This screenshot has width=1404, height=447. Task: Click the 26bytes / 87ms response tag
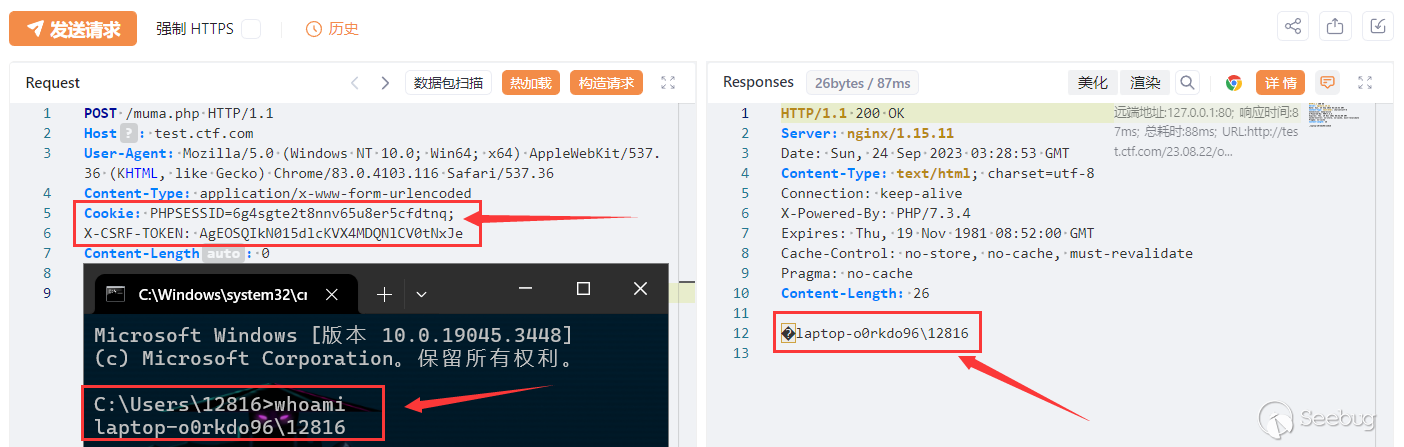[x=862, y=83]
